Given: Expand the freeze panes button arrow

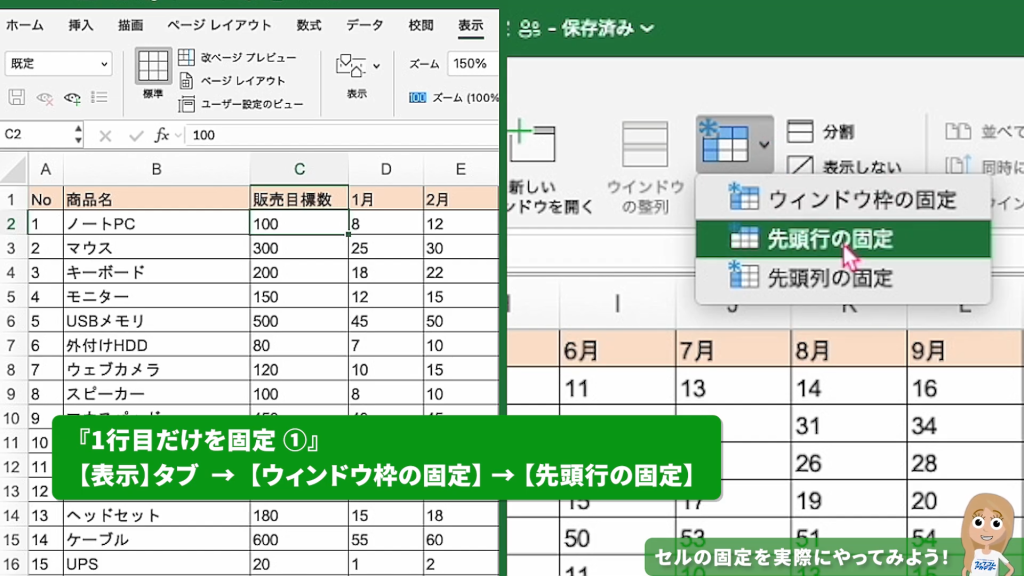Looking at the screenshot, I should tap(764, 144).
